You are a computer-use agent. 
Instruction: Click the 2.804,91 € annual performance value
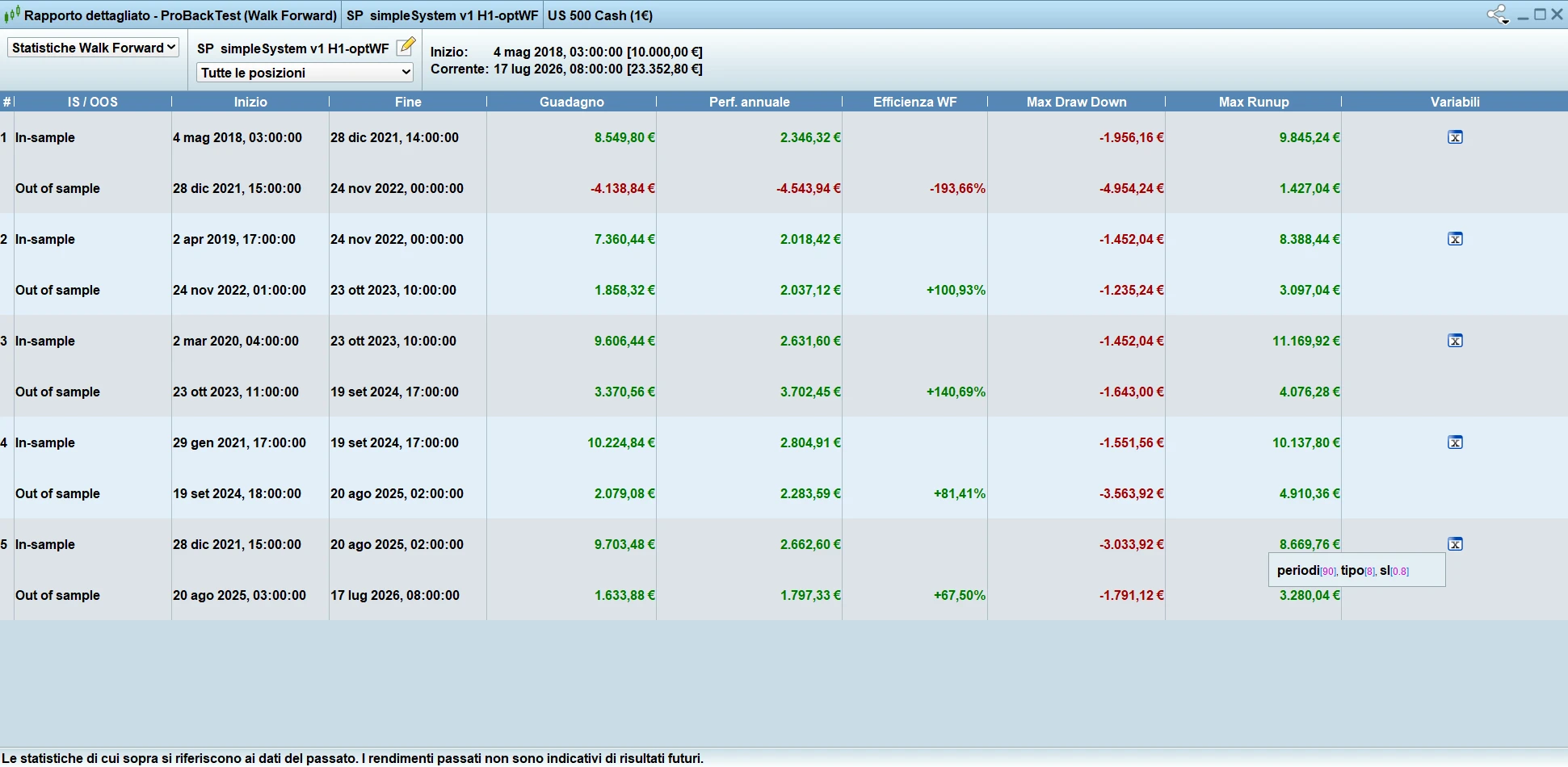click(x=810, y=442)
